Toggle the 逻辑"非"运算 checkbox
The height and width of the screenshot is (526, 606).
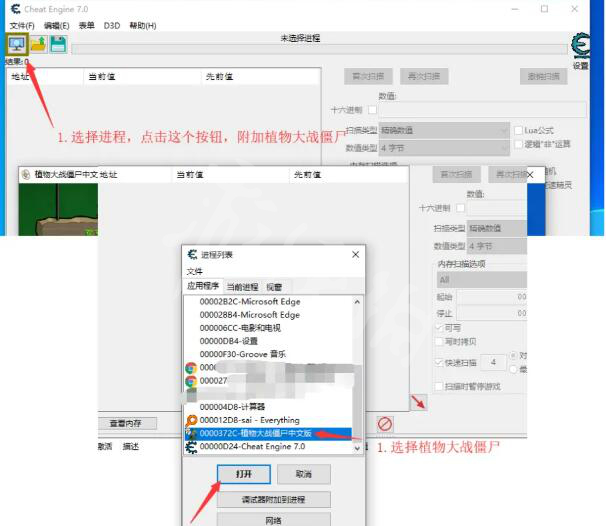point(518,144)
